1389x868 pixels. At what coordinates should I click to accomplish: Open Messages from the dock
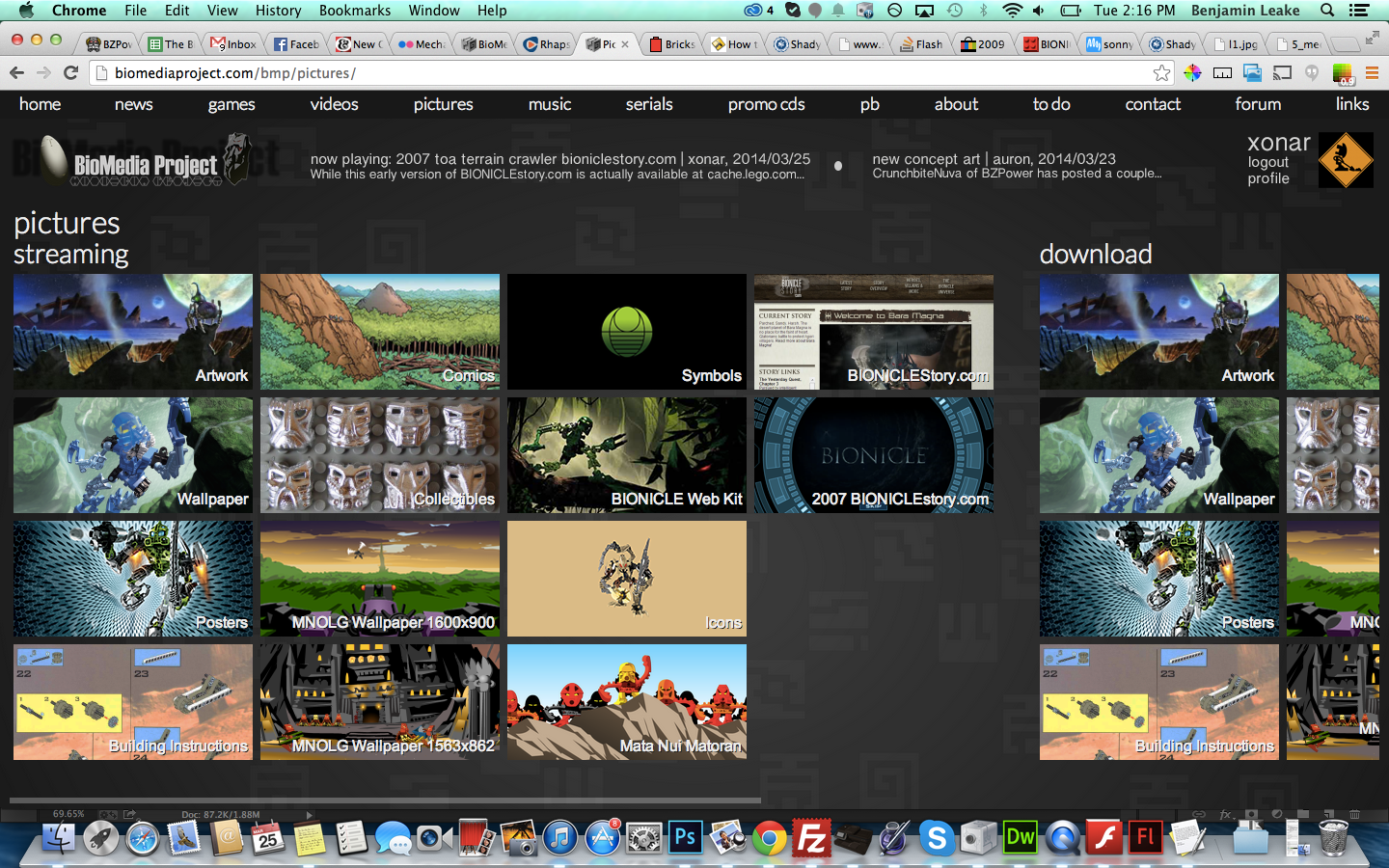point(393,837)
